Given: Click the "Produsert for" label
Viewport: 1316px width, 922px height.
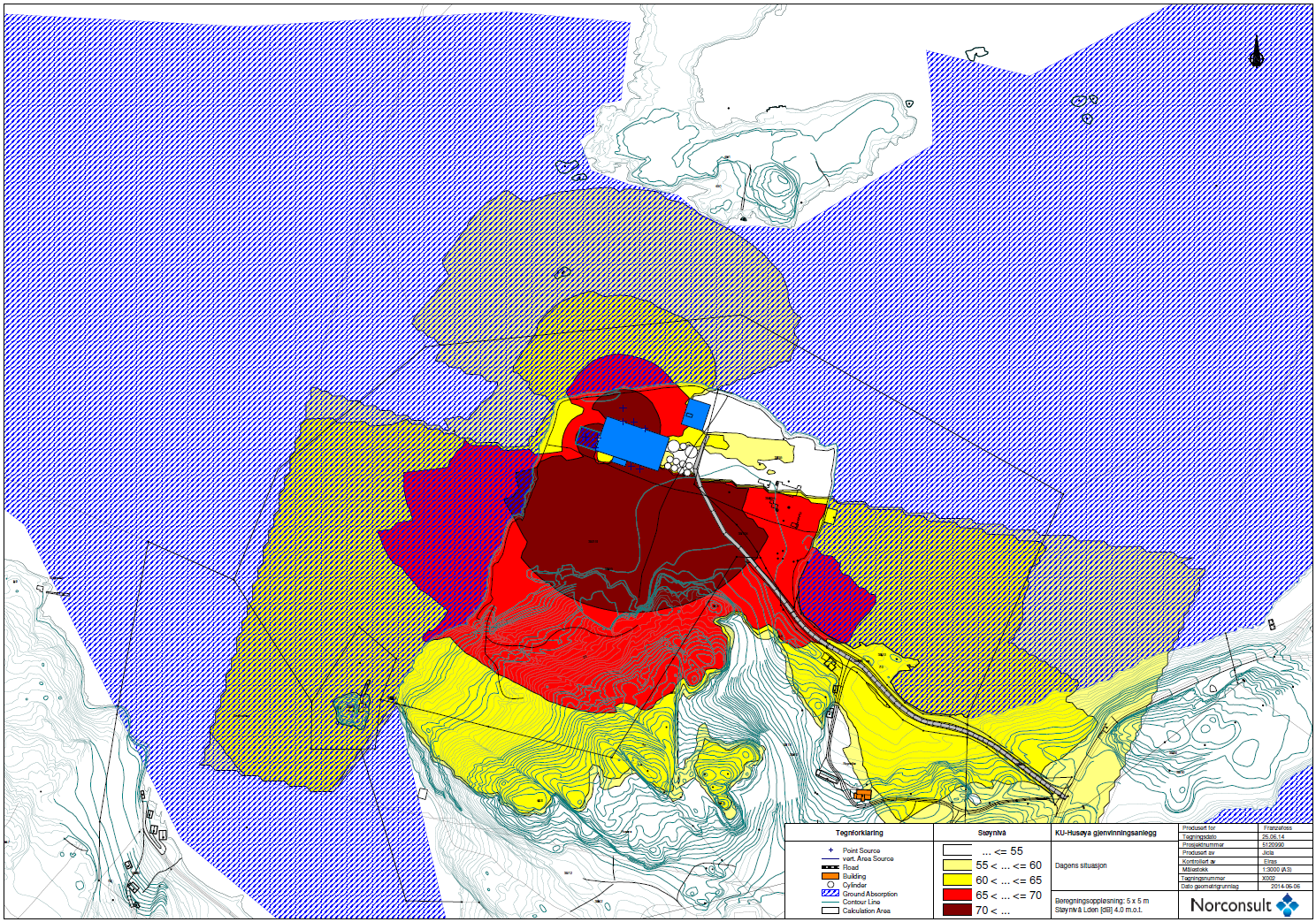Looking at the screenshot, I should [x=1198, y=828].
